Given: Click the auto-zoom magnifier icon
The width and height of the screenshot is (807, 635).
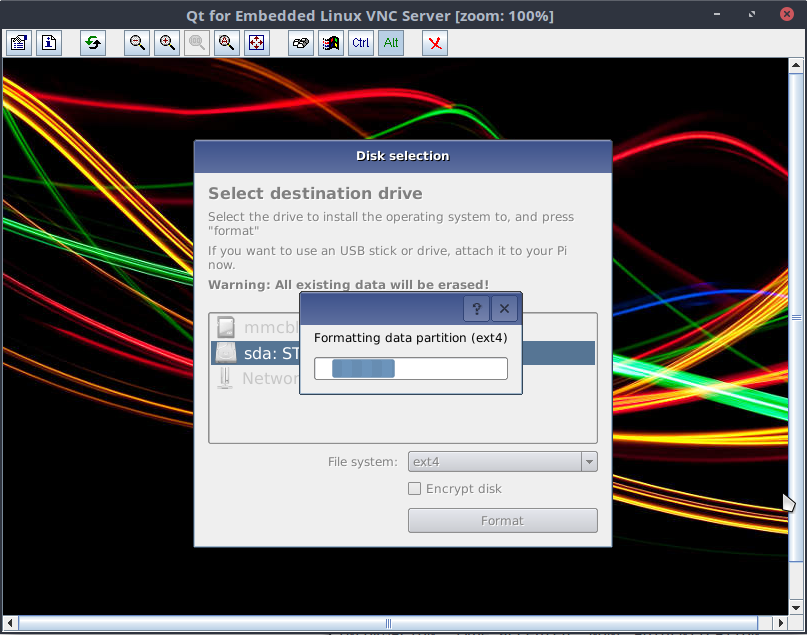Looking at the screenshot, I should click(x=227, y=43).
